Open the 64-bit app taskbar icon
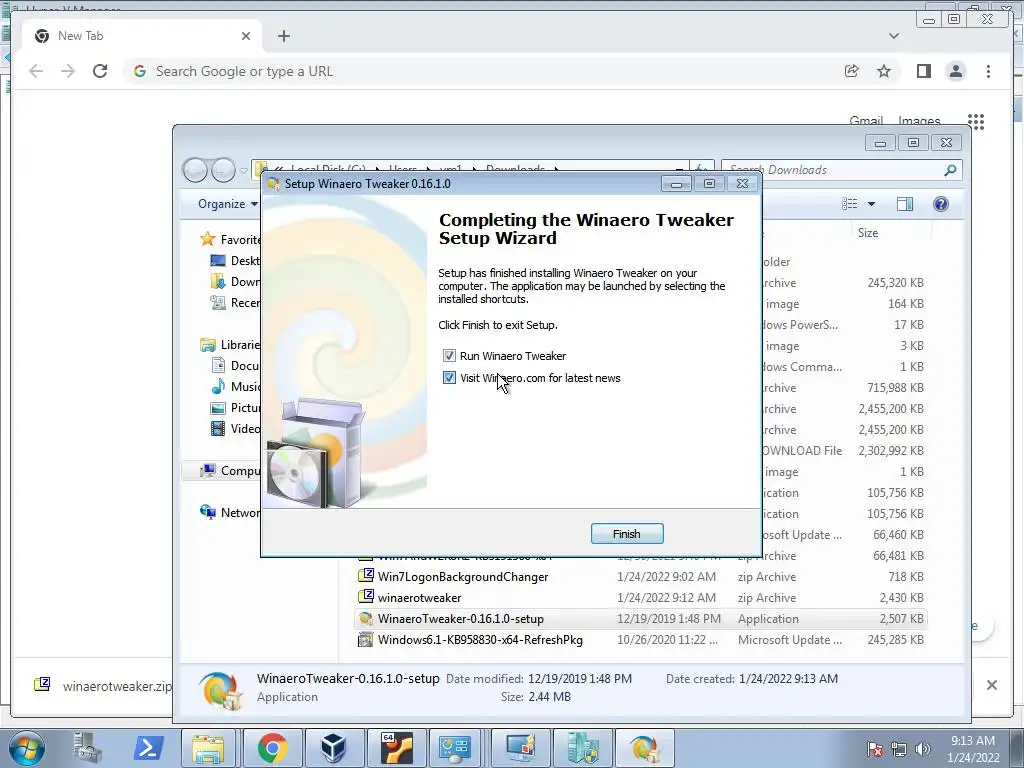This screenshot has height=768, width=1024. (396, 748)
